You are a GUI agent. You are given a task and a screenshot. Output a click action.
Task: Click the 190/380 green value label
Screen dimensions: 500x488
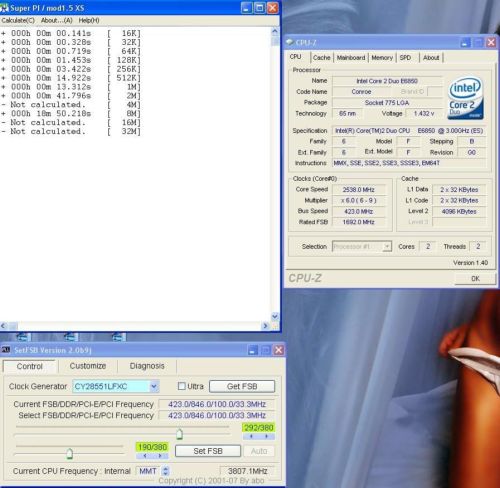(152, 447)
